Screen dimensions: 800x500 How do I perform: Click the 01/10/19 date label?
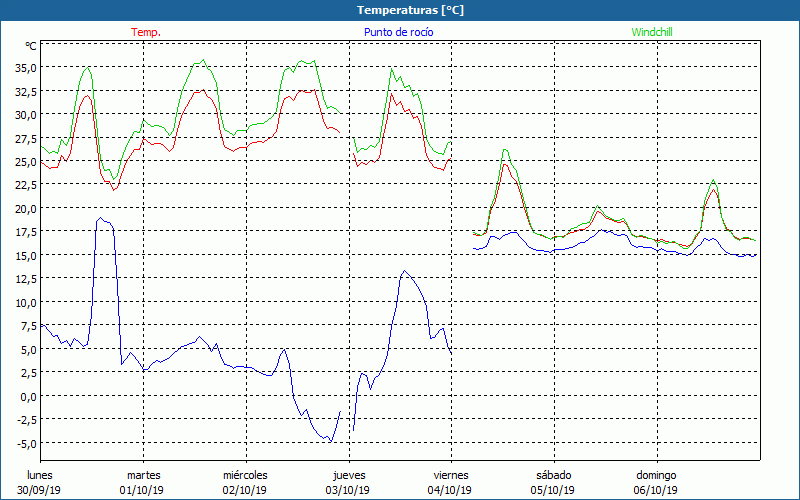(x=142, y=490)
